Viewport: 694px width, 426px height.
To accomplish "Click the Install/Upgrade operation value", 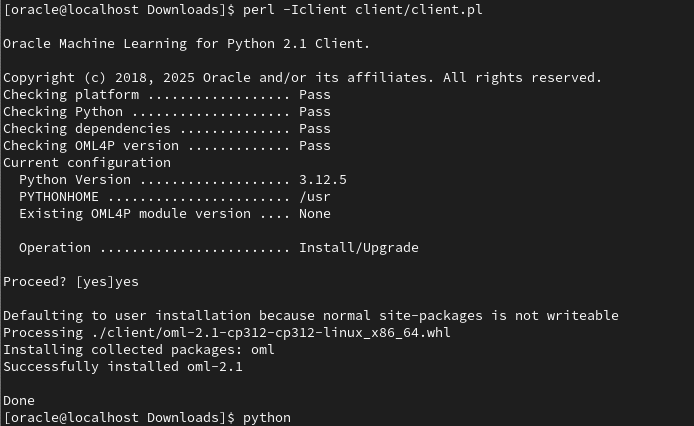I will (x=358, y=247).
